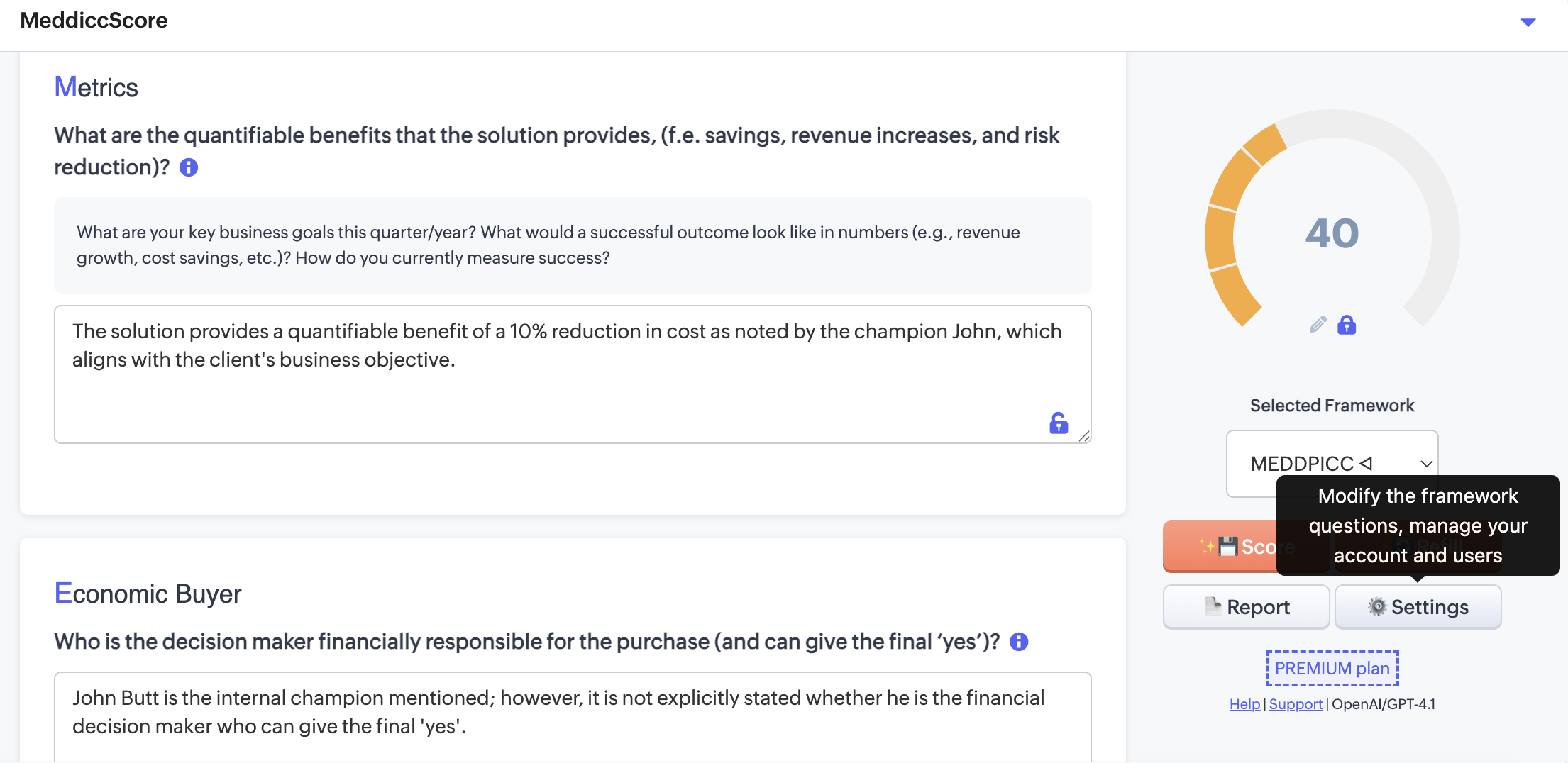Click the pencil edit icon under score
Screen dimensions: 1568x763
[1318, 325]
